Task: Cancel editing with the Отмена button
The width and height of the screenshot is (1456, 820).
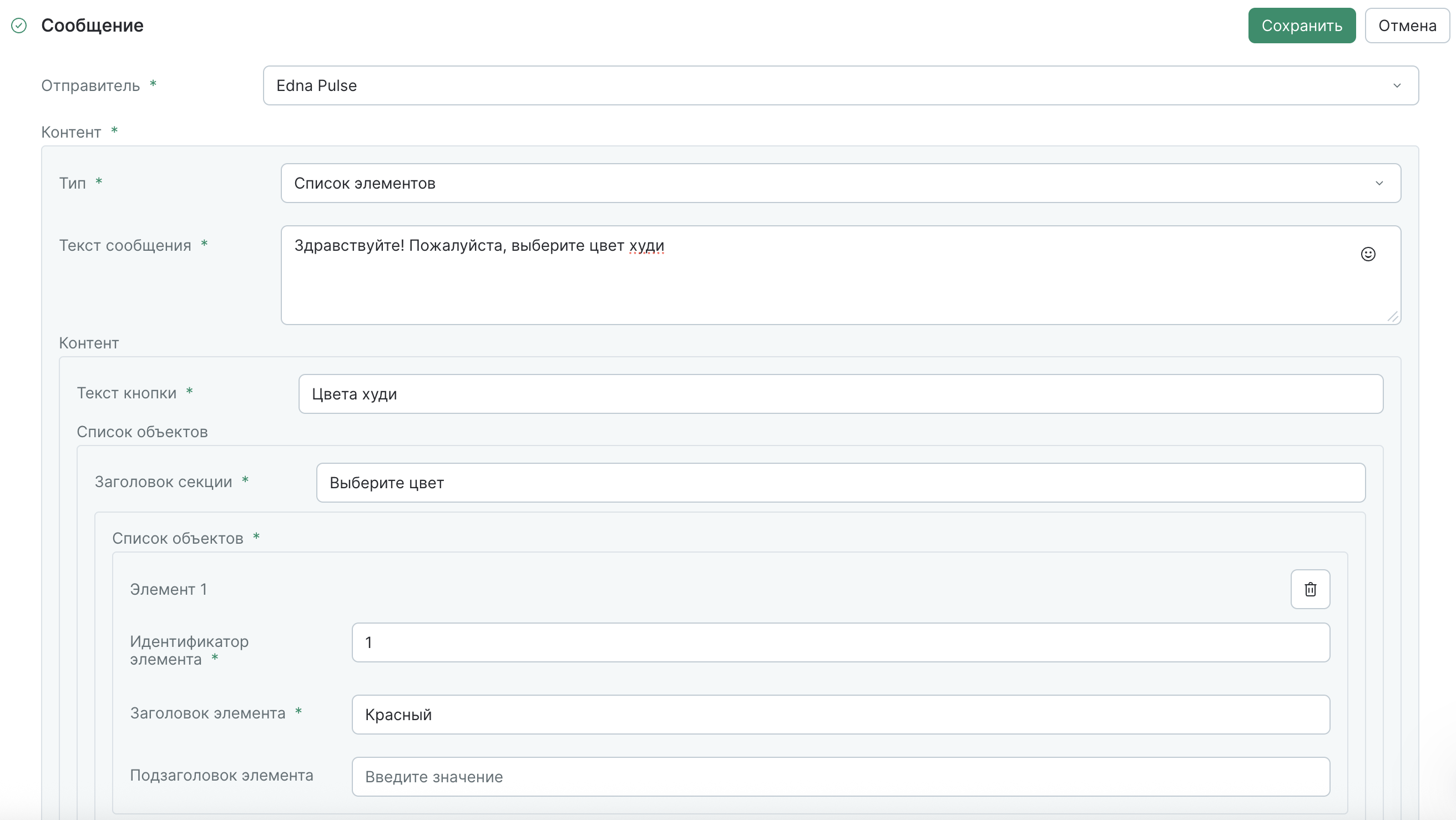Action: (x=1407, y=26)
